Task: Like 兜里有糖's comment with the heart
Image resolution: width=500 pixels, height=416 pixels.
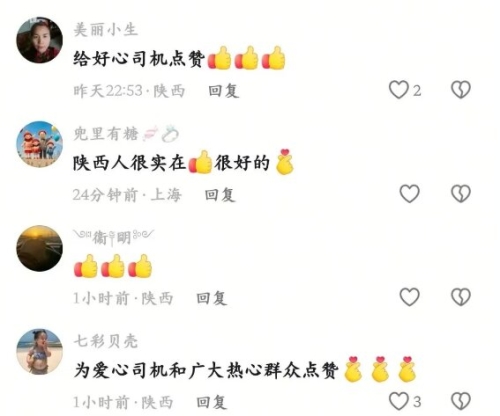Action: [x=409, y=194]
